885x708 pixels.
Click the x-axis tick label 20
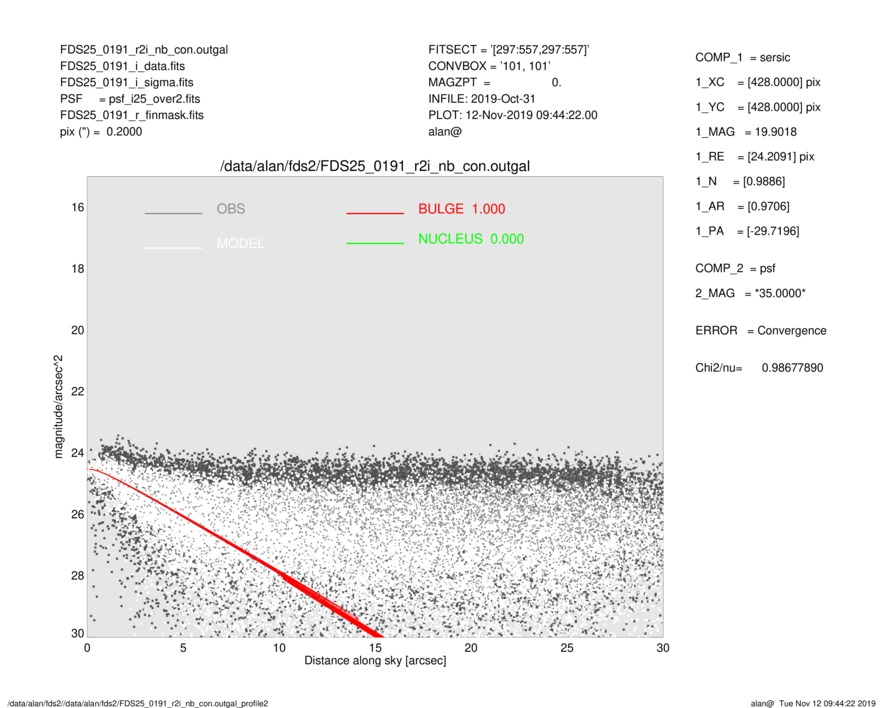pos(471,648)
